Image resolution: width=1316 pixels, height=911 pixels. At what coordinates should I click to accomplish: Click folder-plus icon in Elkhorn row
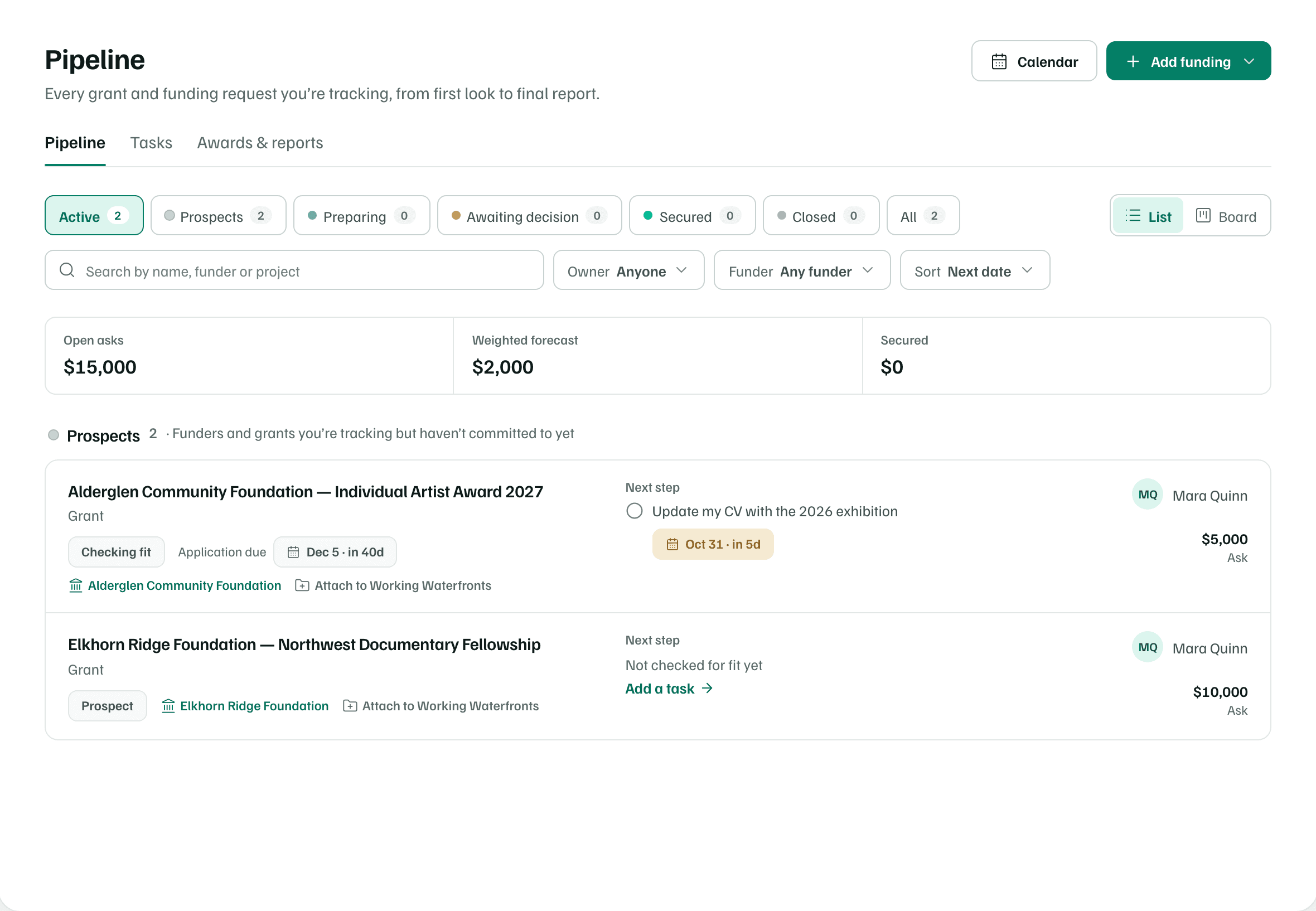tap(350, 706)
